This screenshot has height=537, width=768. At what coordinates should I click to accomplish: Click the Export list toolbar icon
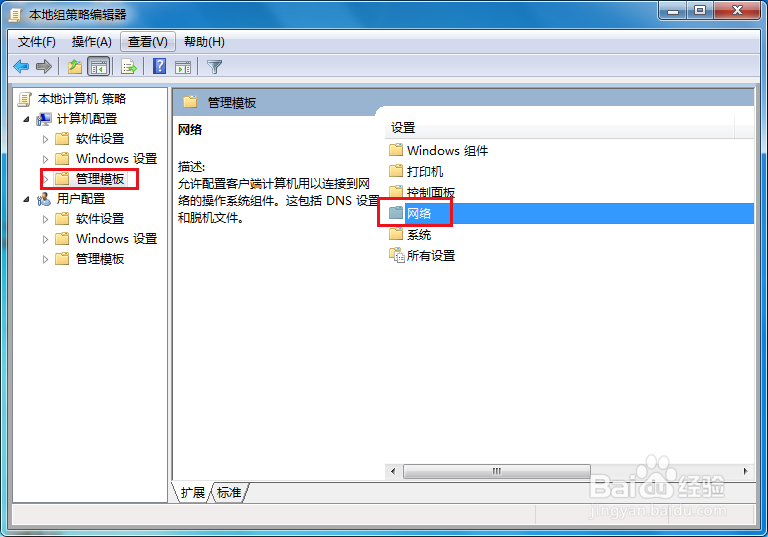[129, 66]
